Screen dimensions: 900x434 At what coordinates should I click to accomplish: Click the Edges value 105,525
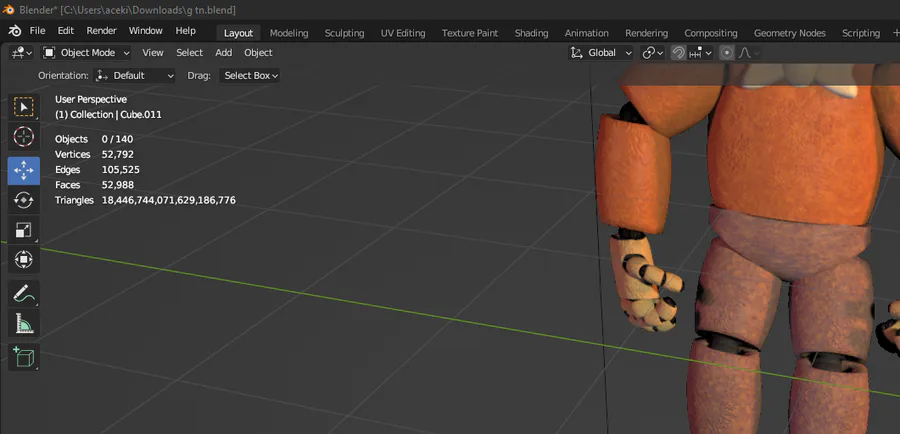(x=121, y=170)
